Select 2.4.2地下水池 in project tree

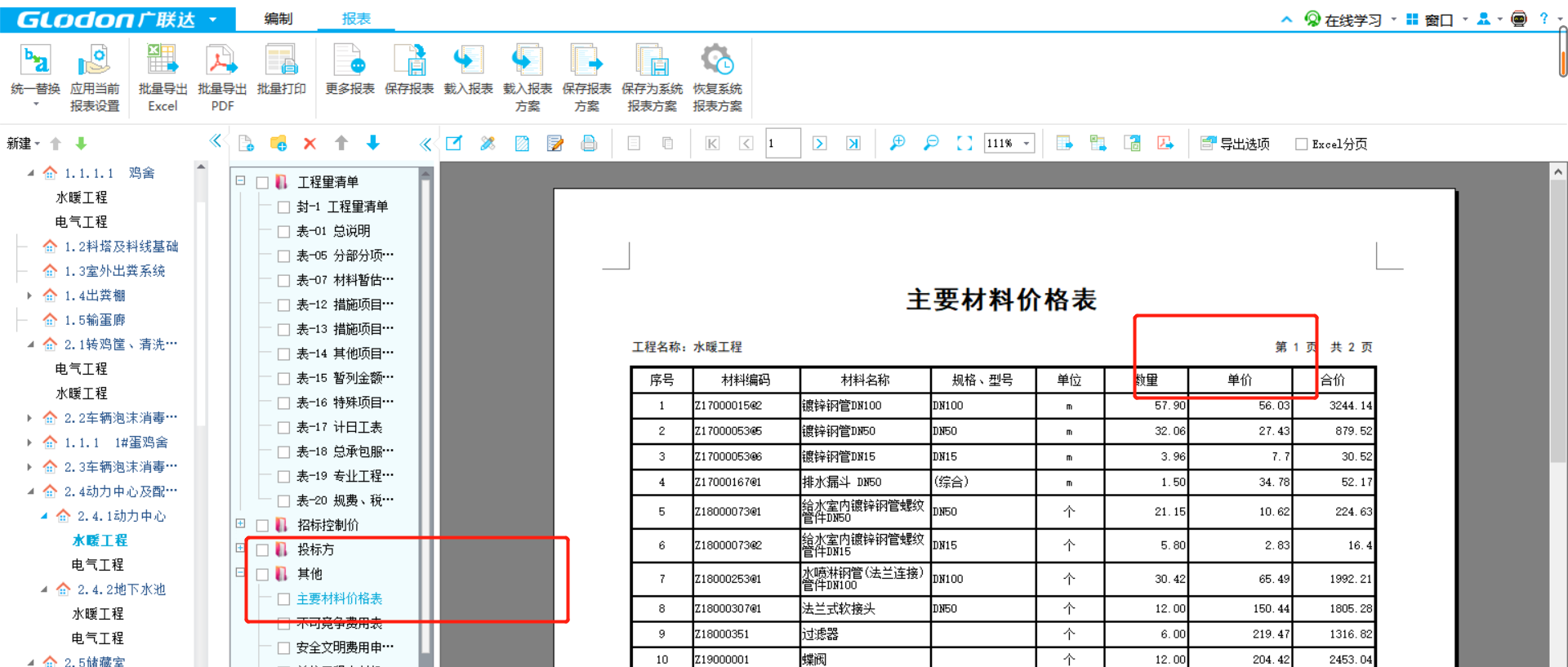(121, 589)
